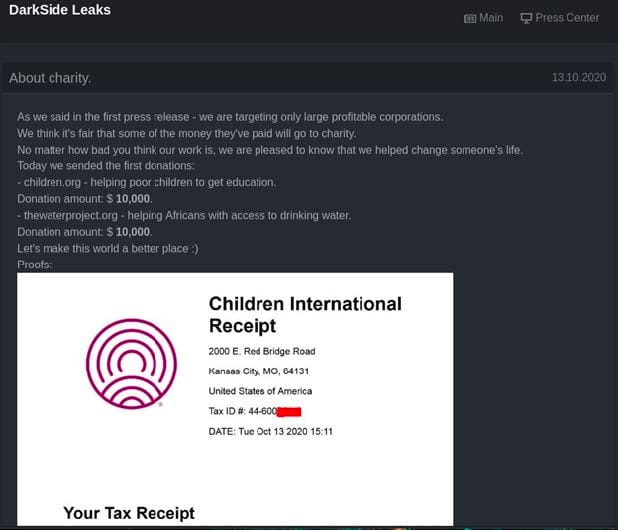
Task: Click the "Let's make this world a better place" line
Action: (108, 248)
